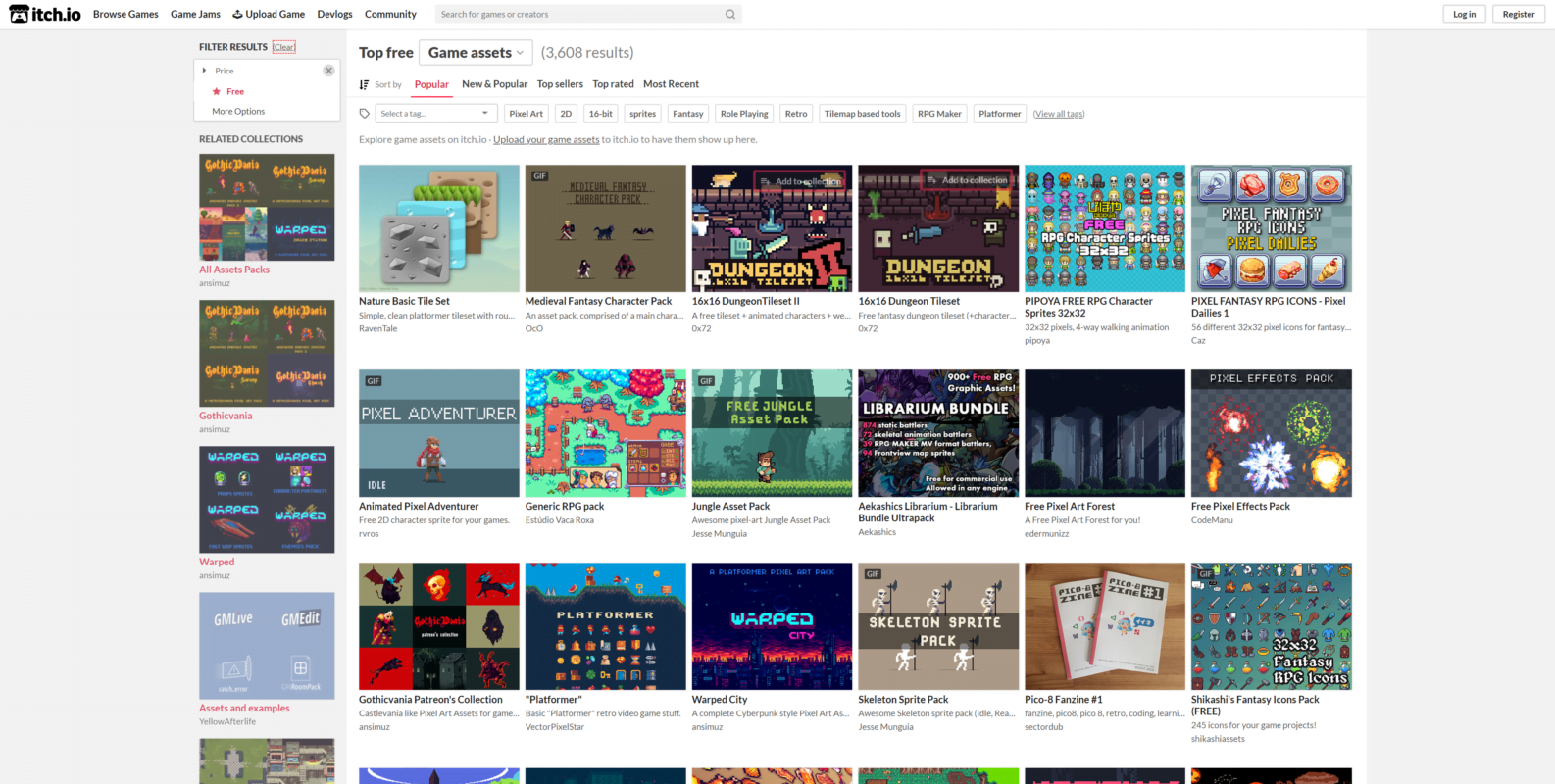Screen dimensions: 1555x784
Task: Sort by Popular
Action: (x=431, y=84)
